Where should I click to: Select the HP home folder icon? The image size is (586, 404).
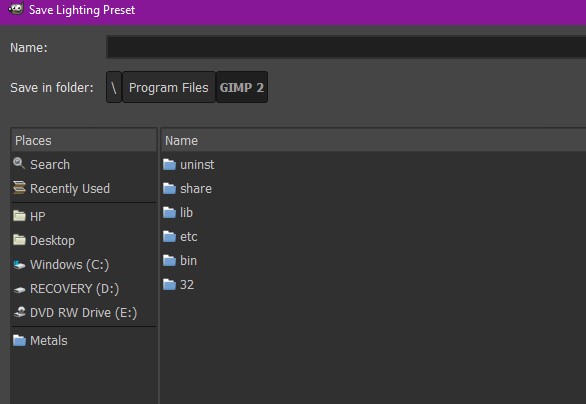(x=19, y=216)
